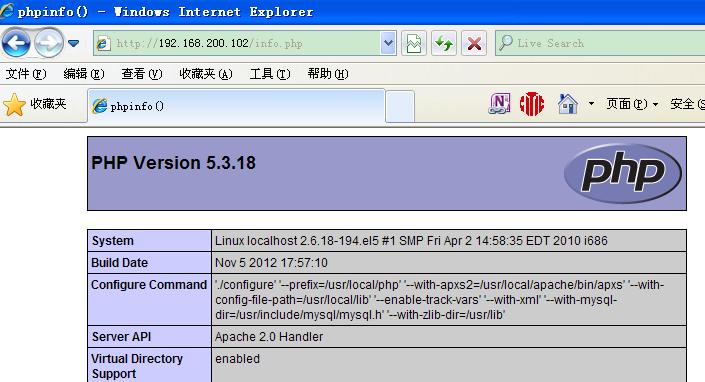Image resolution: width=705 pixels, height=382 pixels.
Task: Click the Compatibility View broken page icon
Action: click(x=414, y=43)
